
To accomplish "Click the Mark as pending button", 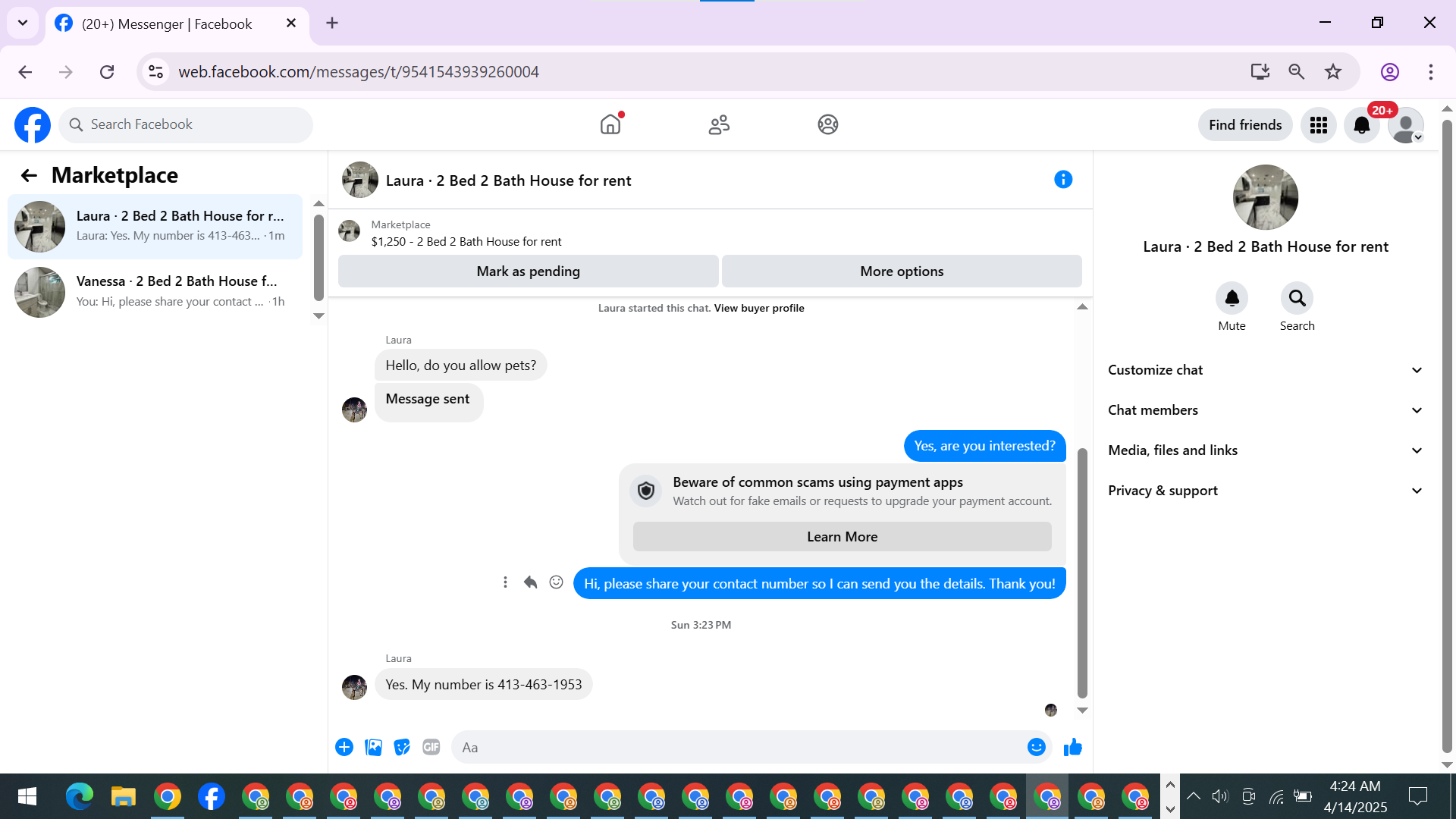I will (x=528, y=271).
